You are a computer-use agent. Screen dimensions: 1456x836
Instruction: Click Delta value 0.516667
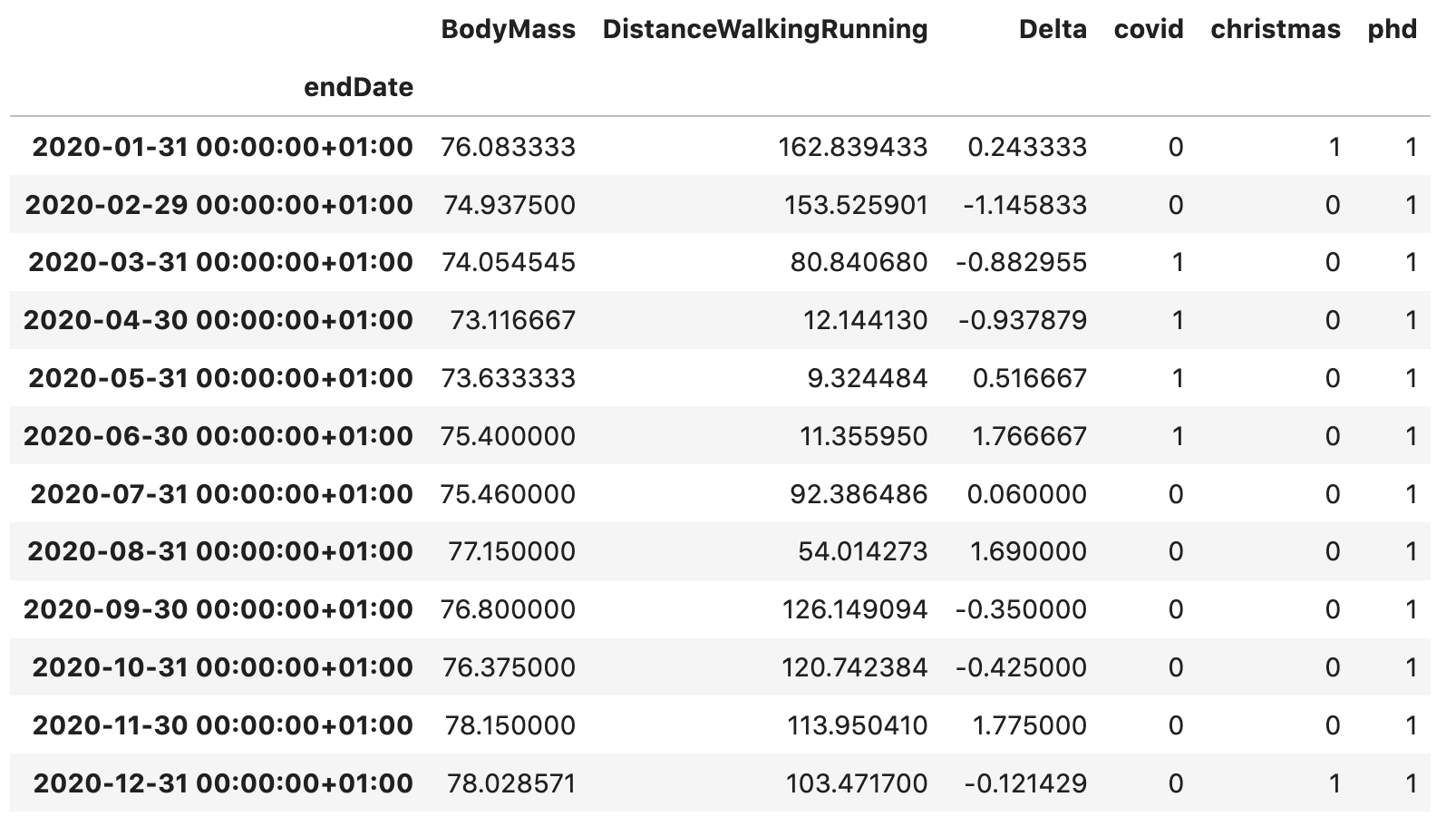(x=1030, y=379)
